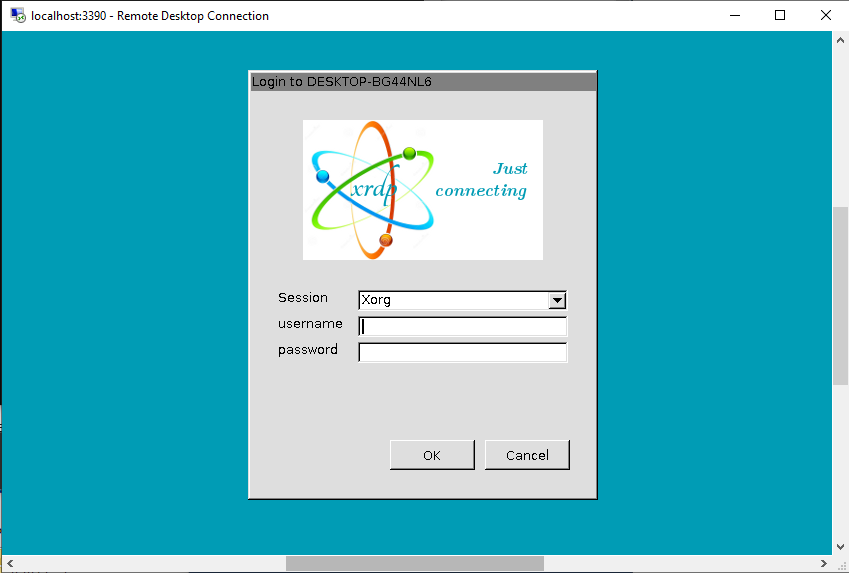The image size is (849, 573).
Task: Click the xrdp logo image
Action: [422, 190]
